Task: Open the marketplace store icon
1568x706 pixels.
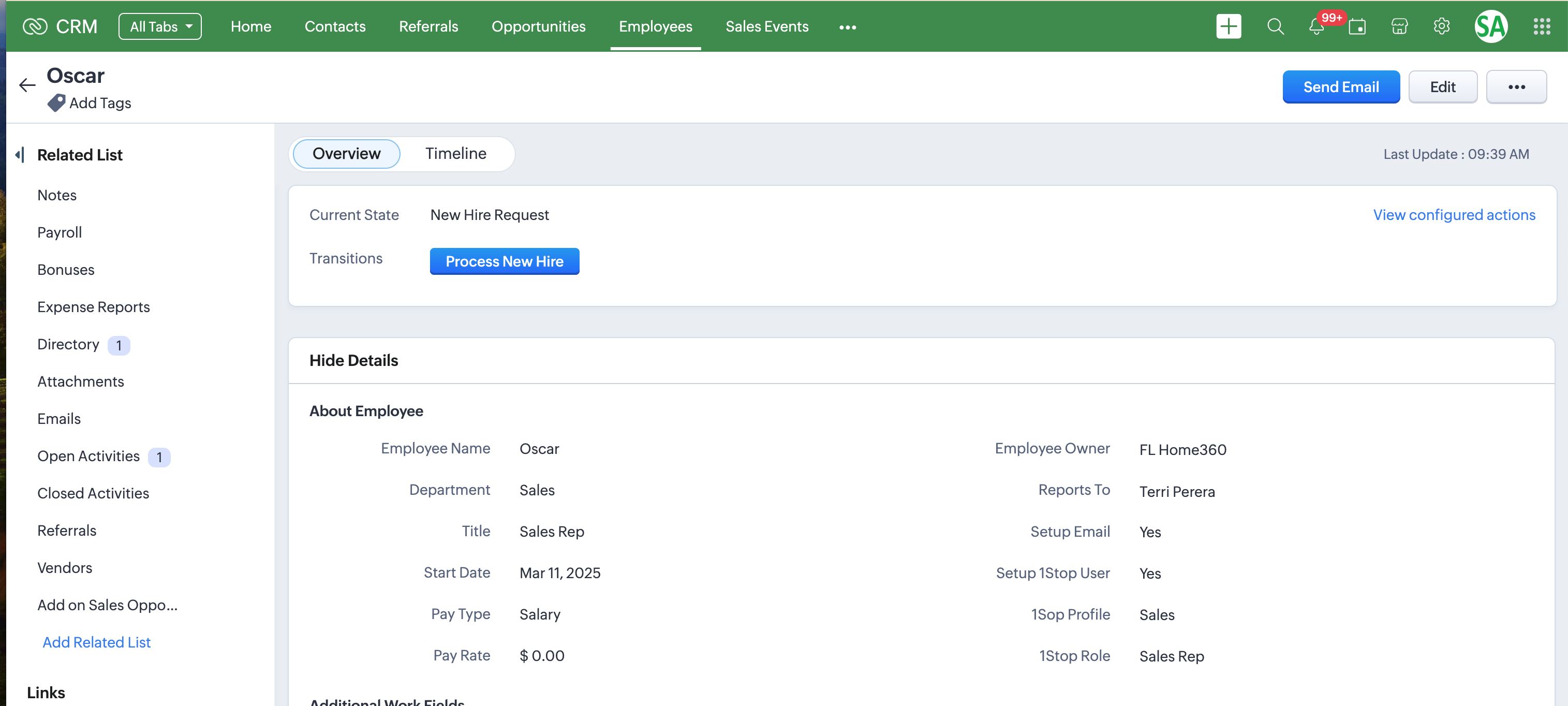Action: pyautogui.click(x=1399, y=27)
